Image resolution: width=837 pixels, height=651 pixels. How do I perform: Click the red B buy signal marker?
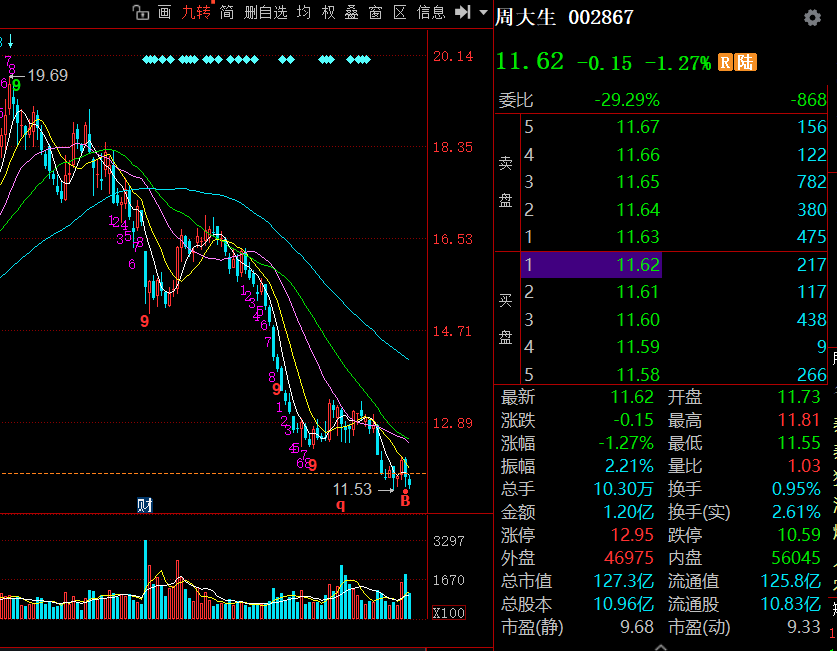point(405,501)
